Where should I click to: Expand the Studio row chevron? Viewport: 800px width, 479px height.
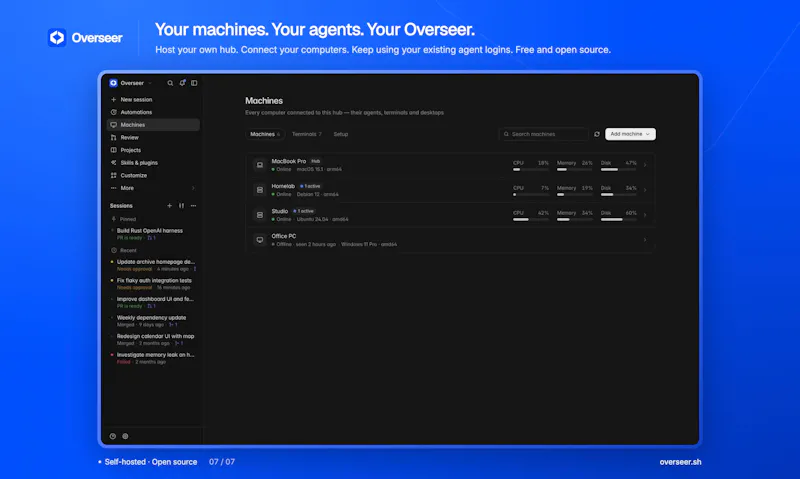click(645, 215)
